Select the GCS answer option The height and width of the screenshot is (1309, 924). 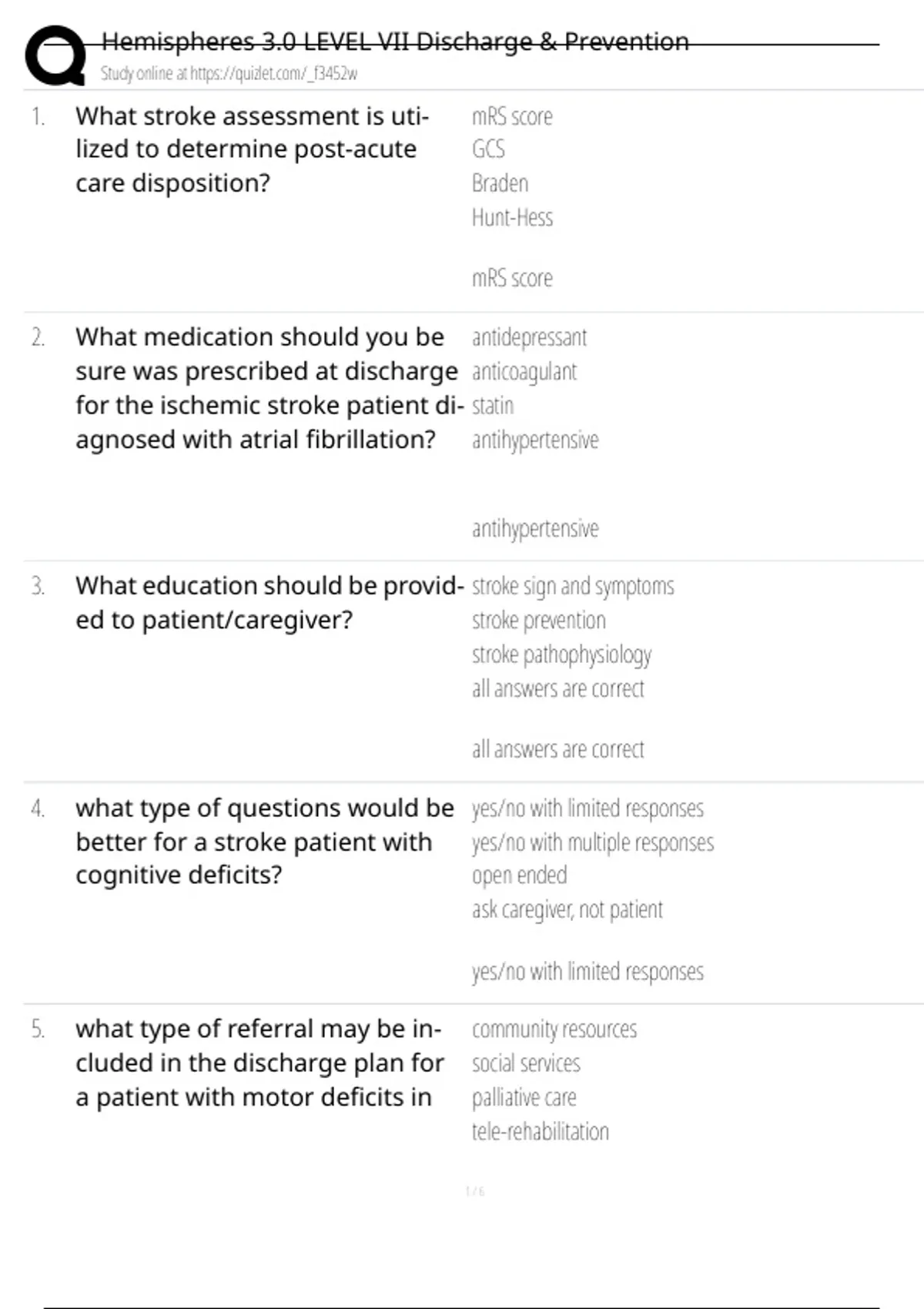[x=488, y=149]
